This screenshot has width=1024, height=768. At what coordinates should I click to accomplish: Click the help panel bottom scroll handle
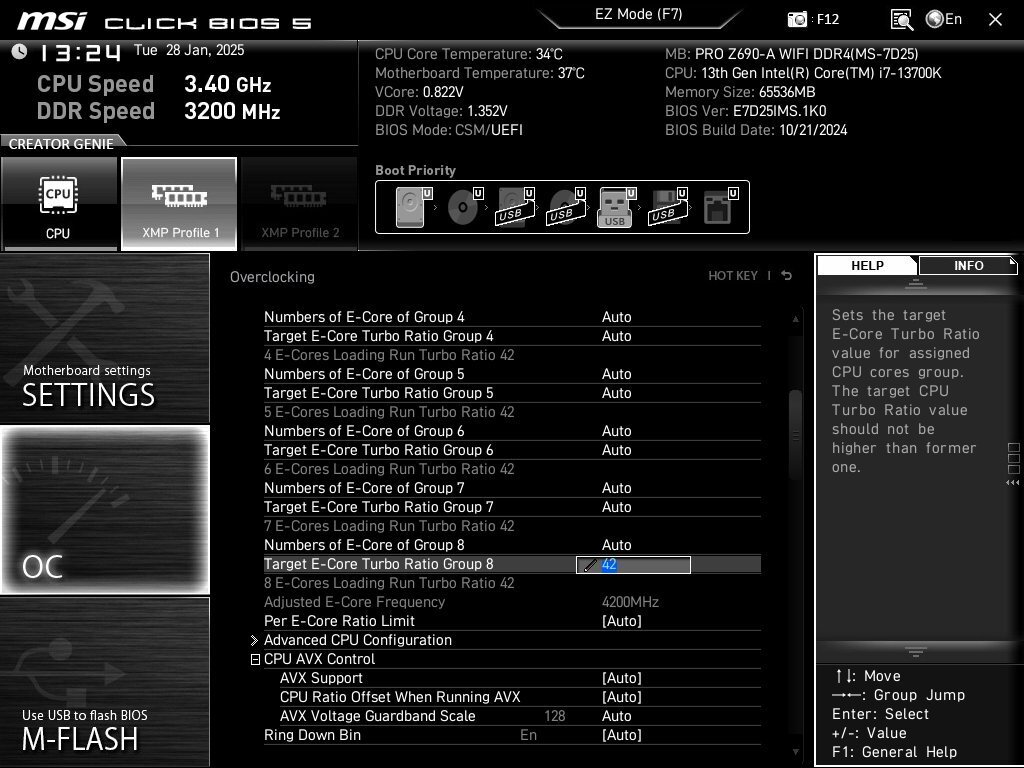pyautogui.click(x=916, y=651)
